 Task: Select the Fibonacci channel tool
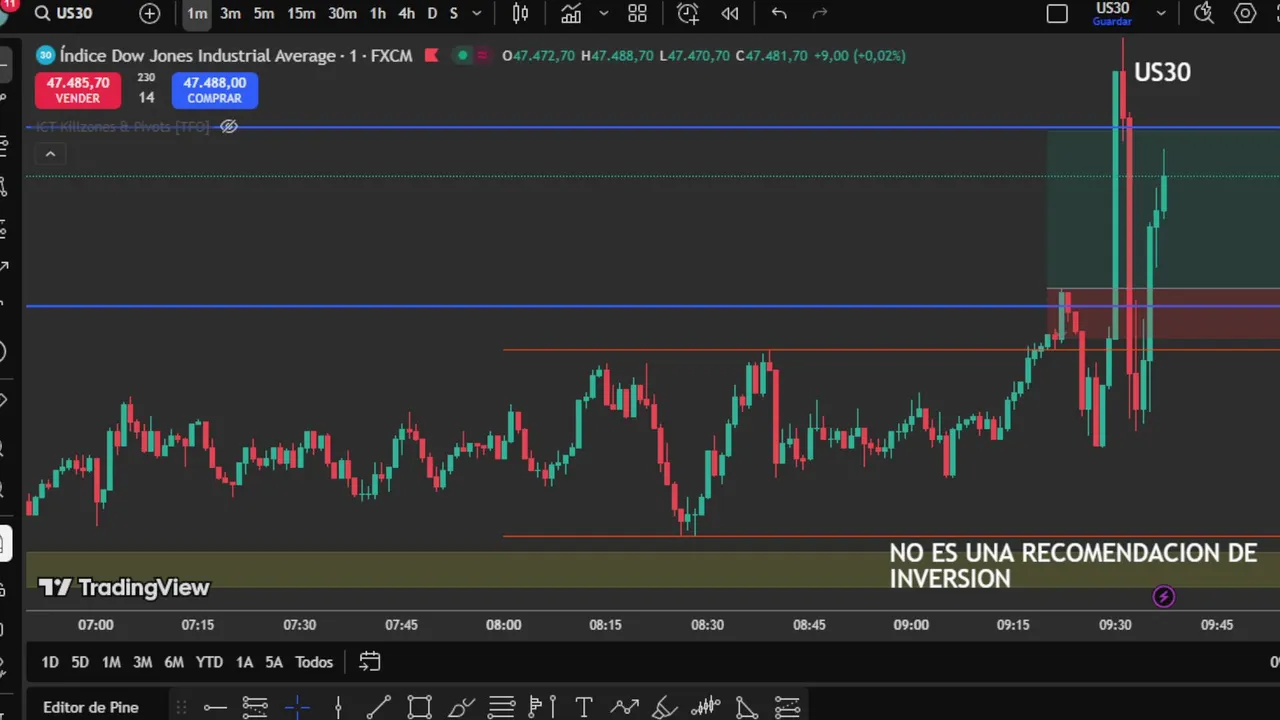pyautogui.click(x=787, y=707)
